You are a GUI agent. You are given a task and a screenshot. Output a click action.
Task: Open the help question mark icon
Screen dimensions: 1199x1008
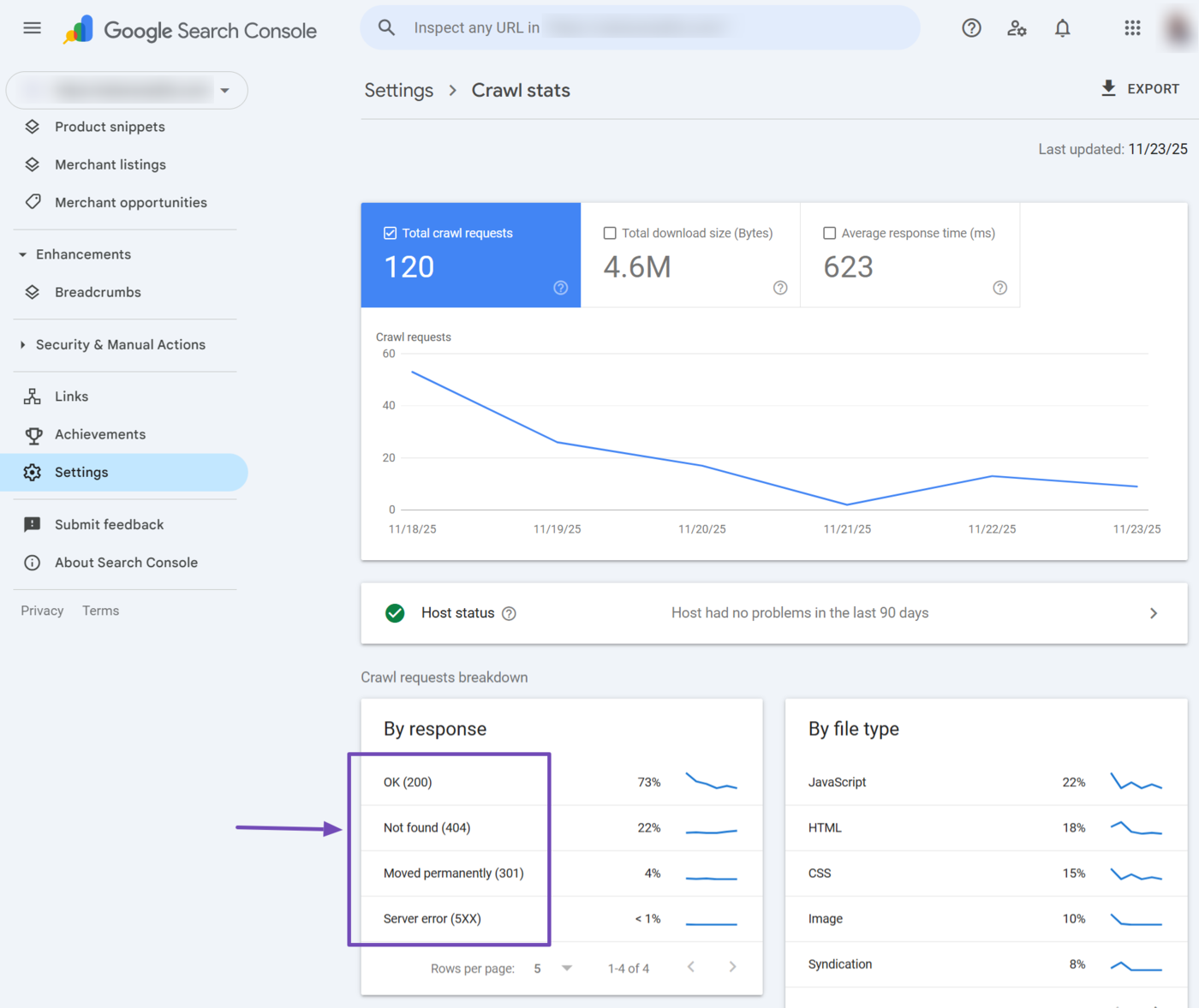coord(971,27)
